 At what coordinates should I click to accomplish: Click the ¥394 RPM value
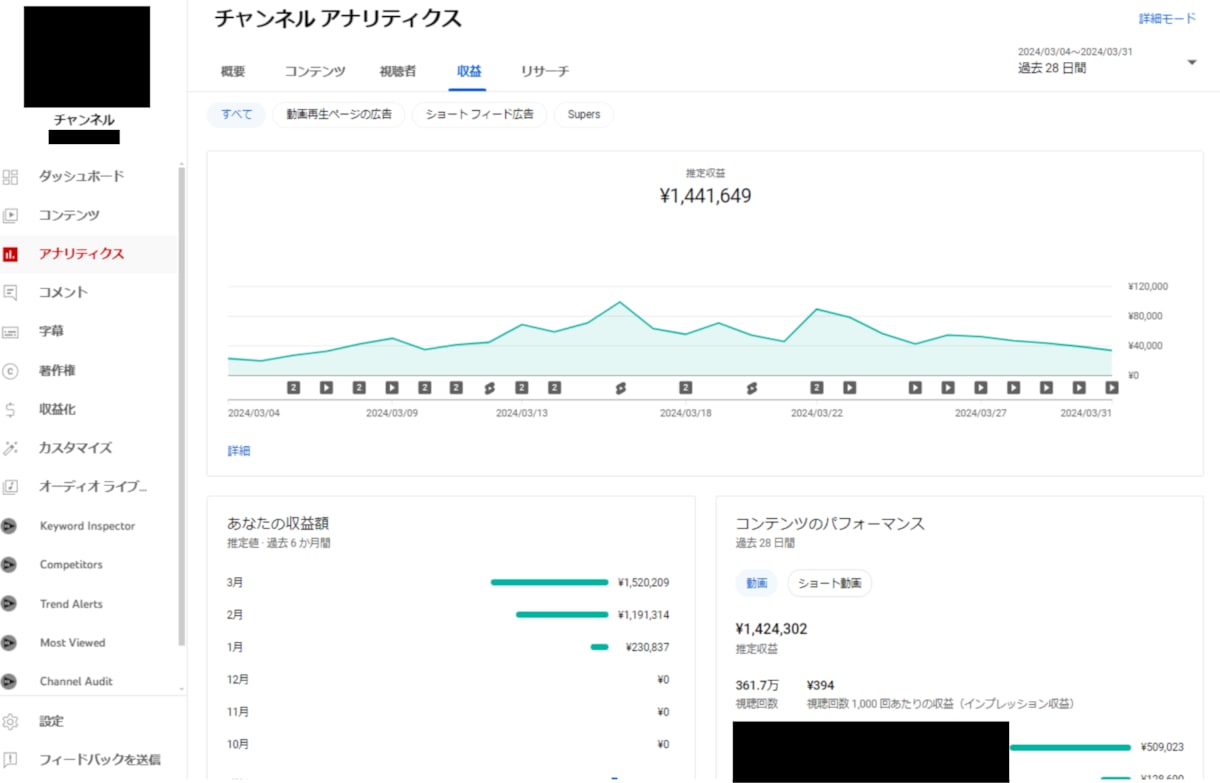pyautogui.click(x=820, y=685)
